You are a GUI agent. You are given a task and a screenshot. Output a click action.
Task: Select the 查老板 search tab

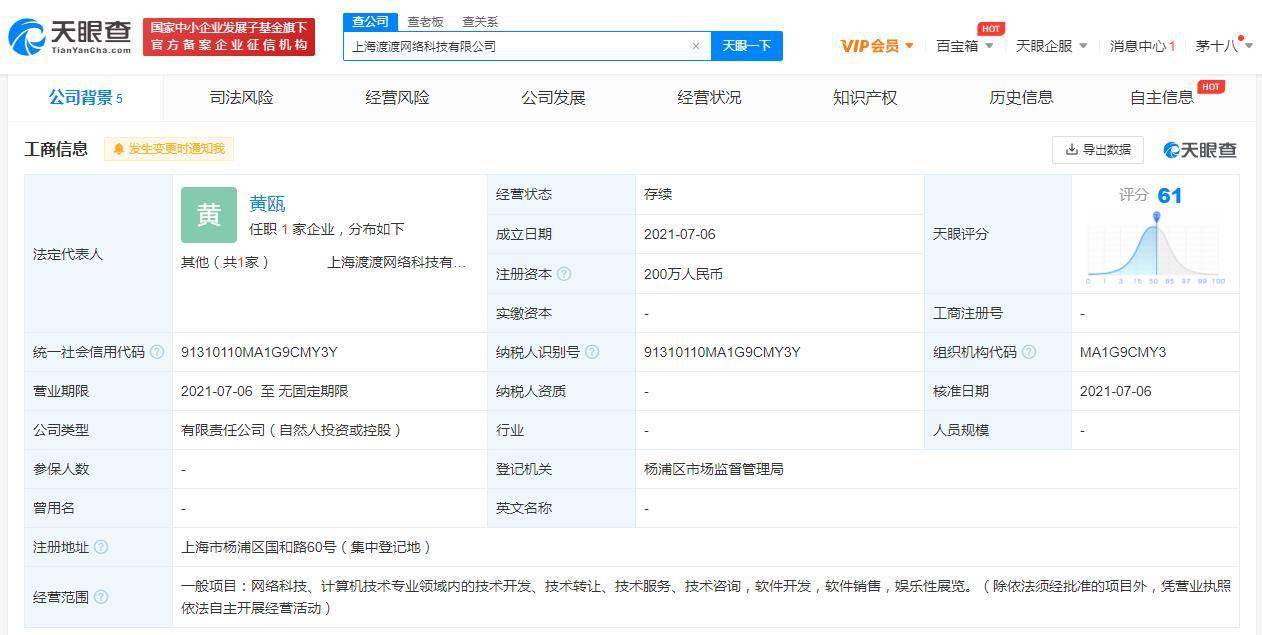coord(425,22)
